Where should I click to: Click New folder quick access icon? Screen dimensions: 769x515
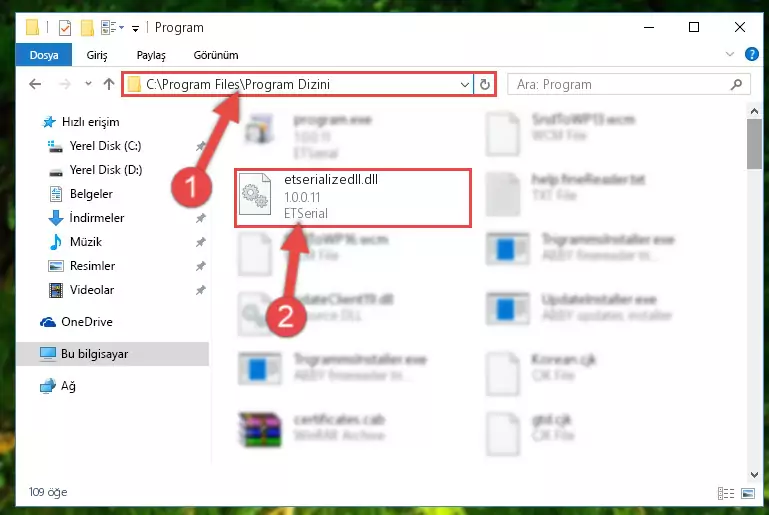[x=87, y=27]
